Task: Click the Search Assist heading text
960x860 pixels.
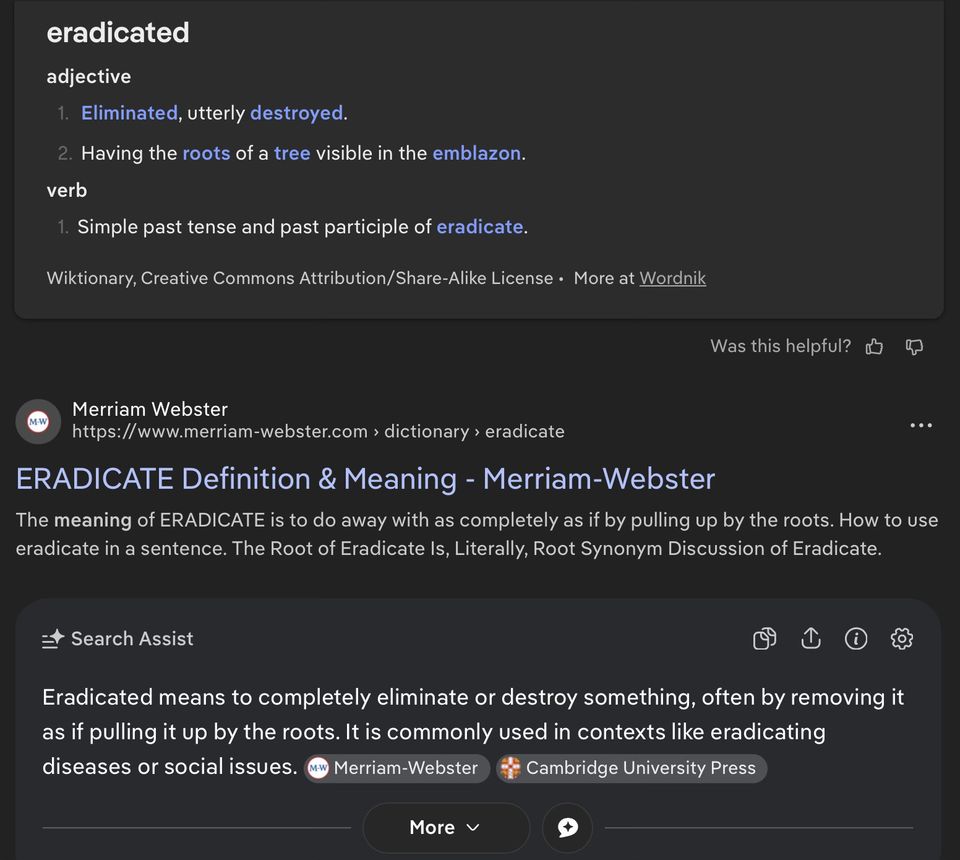Action: pos(132,639)
